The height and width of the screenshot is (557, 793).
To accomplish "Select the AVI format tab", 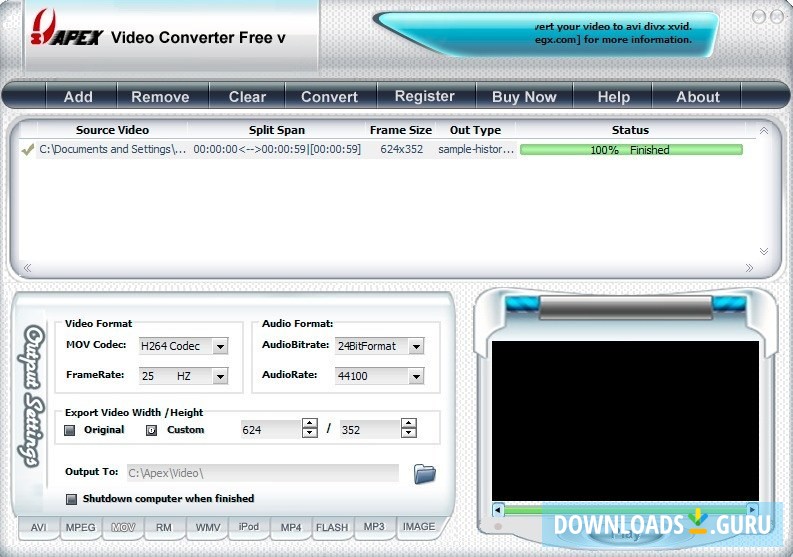I will 38,527.
